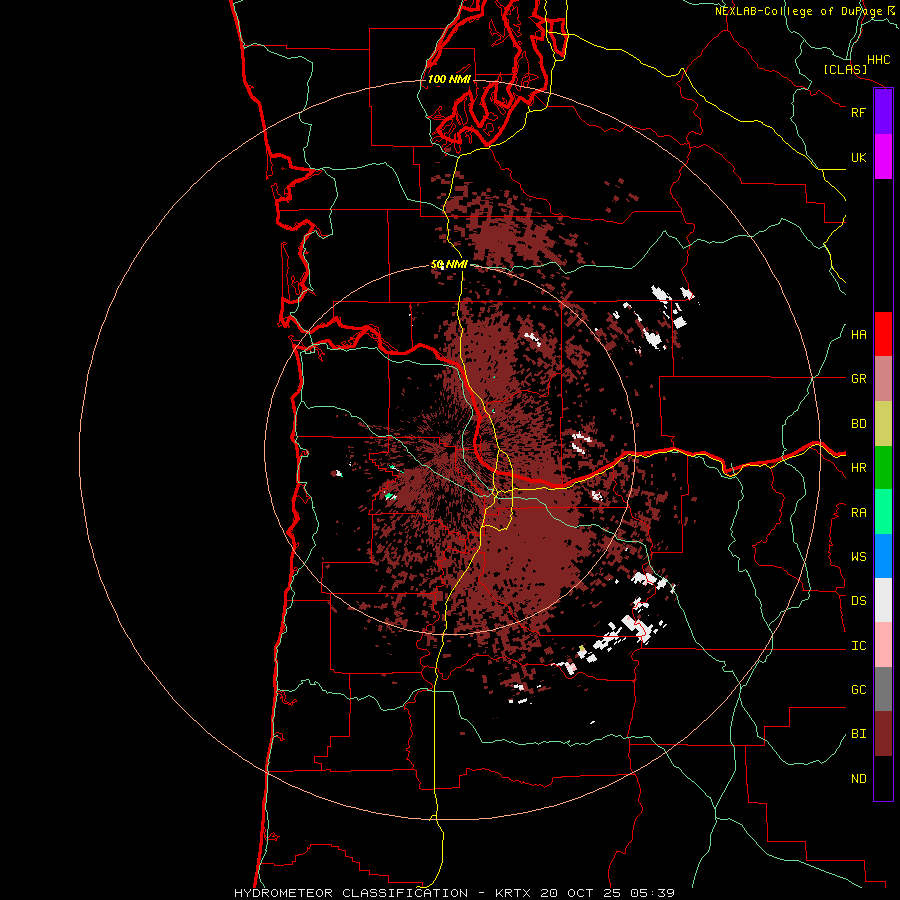Click the [CLAS] units label
The width and height of the screenshot is (900, 900).
pos(845,69)
